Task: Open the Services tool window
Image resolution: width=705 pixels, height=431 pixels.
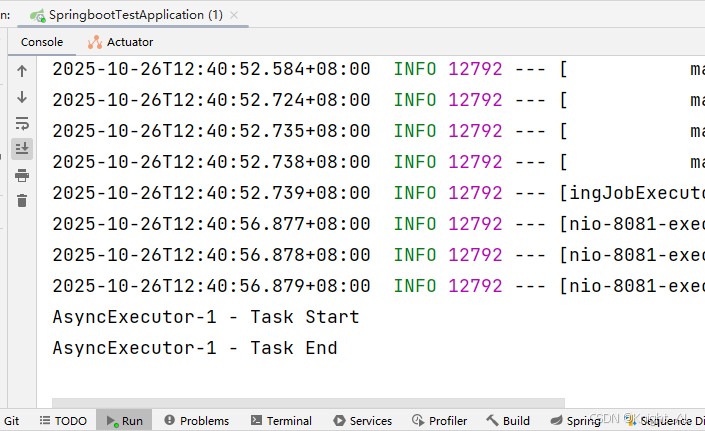Action: tap(362, 421)
